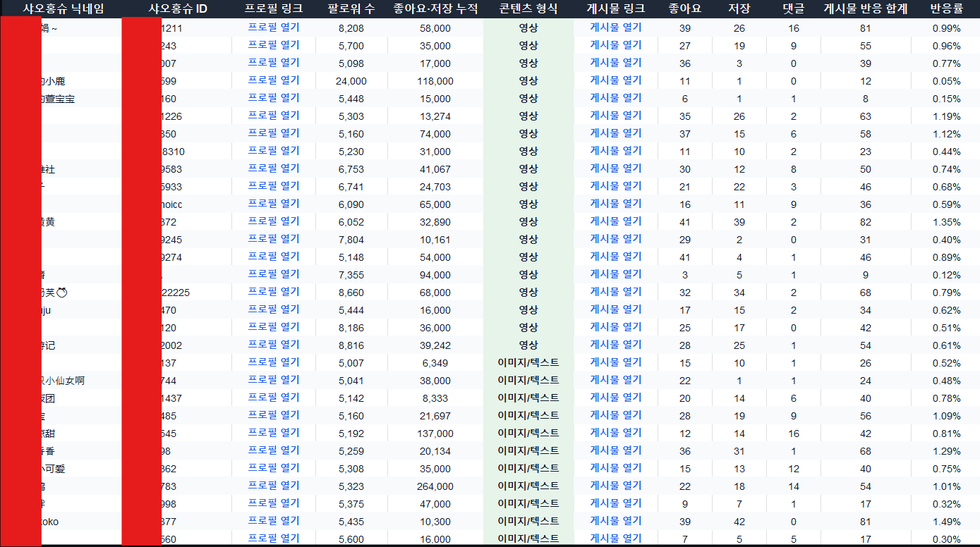This screenshot has height=547, width=980.
Task: Select the 7,355 followers cell
Action: tap(351, 275)
